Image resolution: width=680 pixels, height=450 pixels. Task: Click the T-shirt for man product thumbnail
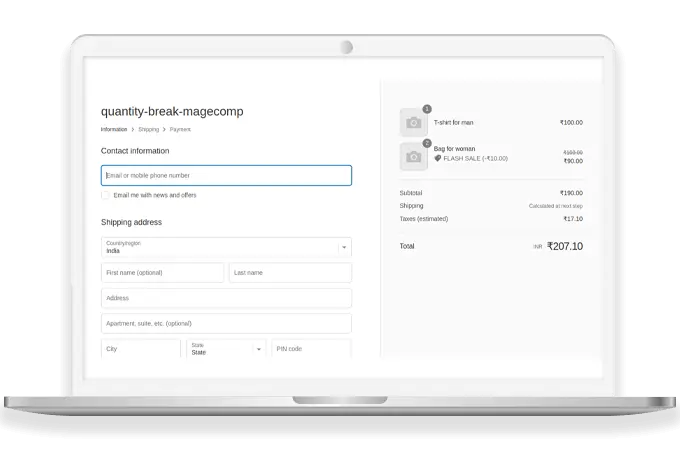[x=413, y=123]
